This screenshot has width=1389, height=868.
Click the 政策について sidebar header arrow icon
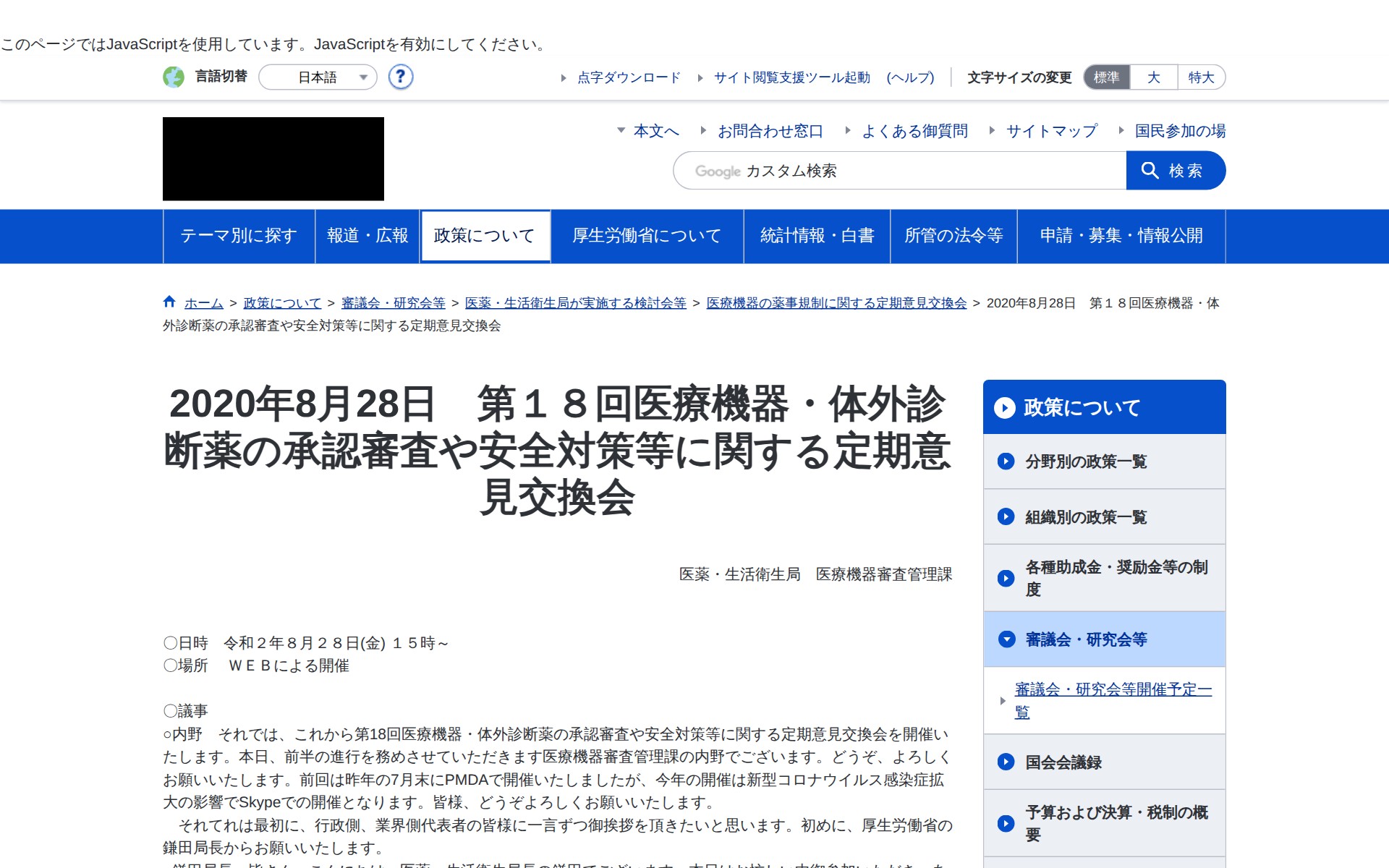tap(1004, 408)
